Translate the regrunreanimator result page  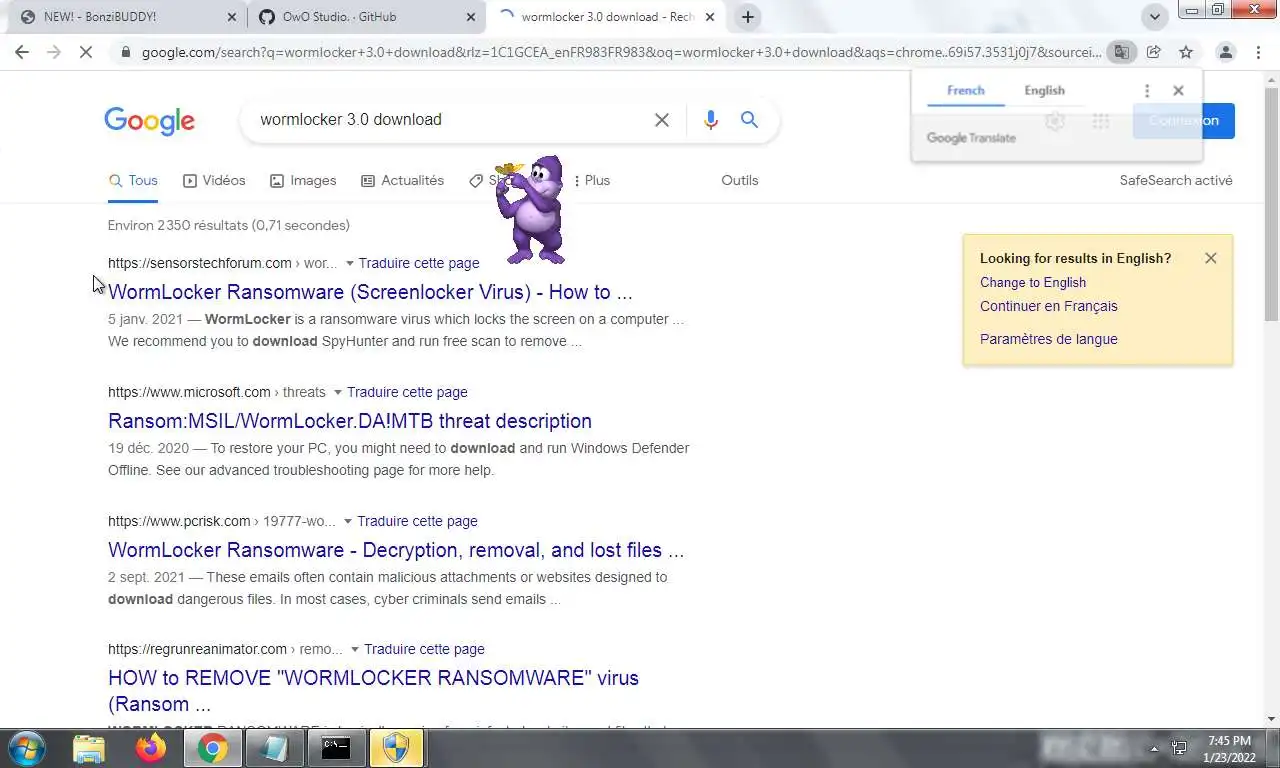click(x=424, y=649)
